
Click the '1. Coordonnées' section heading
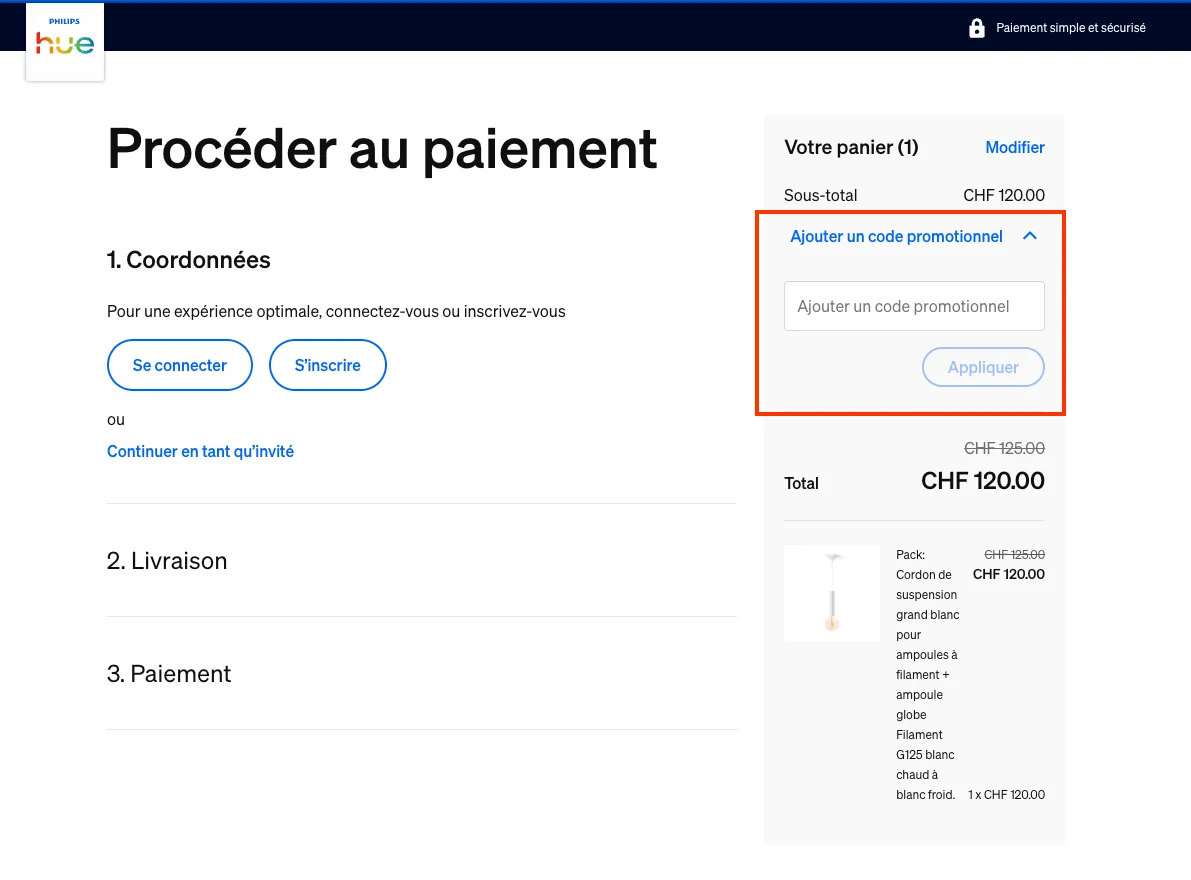tap(188, 259)
